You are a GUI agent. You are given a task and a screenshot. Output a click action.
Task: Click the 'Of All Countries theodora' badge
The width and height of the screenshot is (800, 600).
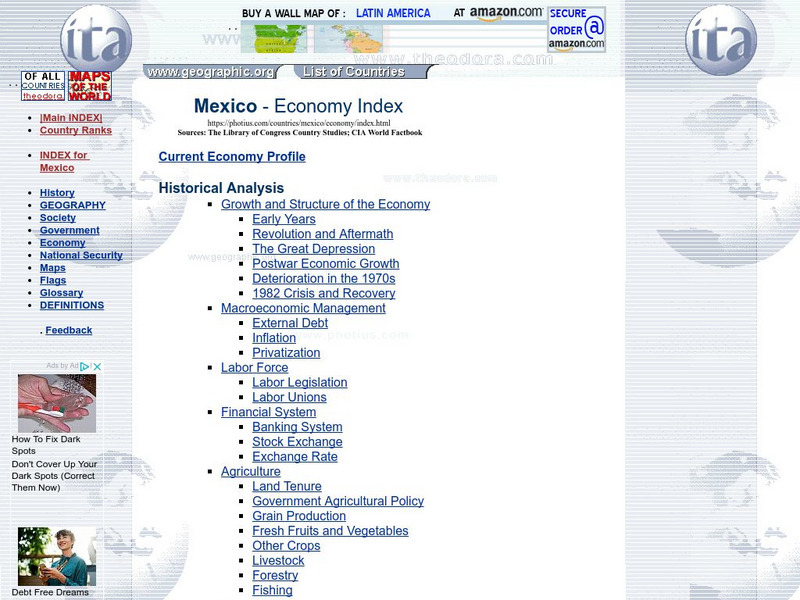tap(45, 85)
